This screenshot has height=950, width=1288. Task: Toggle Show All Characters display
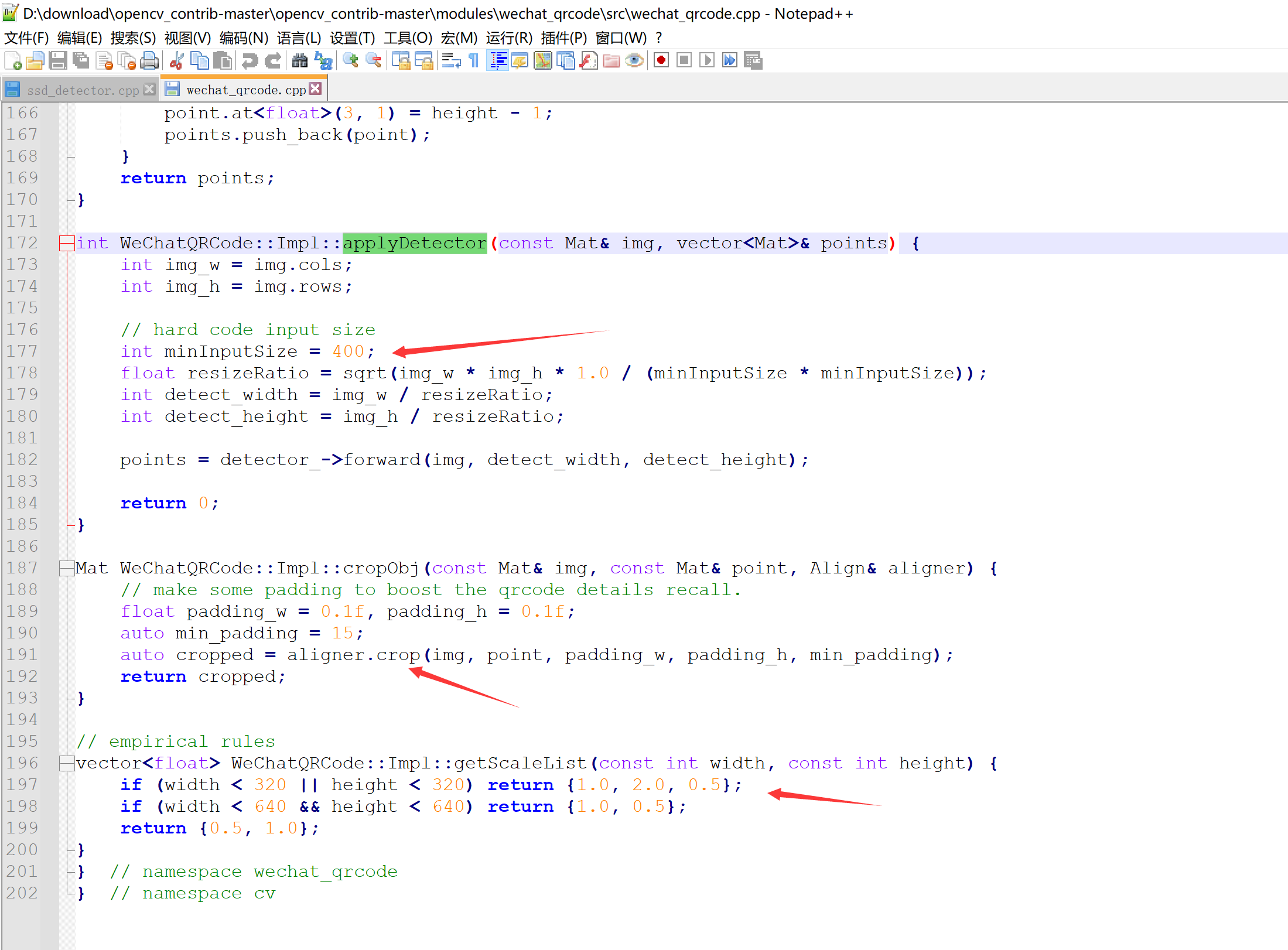(x=473, y=60)
